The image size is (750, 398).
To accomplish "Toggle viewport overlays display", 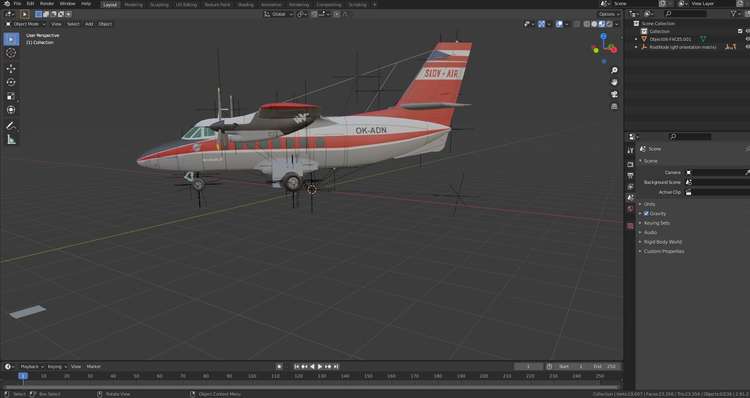I will pyautogui.click(x=559, y=24).
